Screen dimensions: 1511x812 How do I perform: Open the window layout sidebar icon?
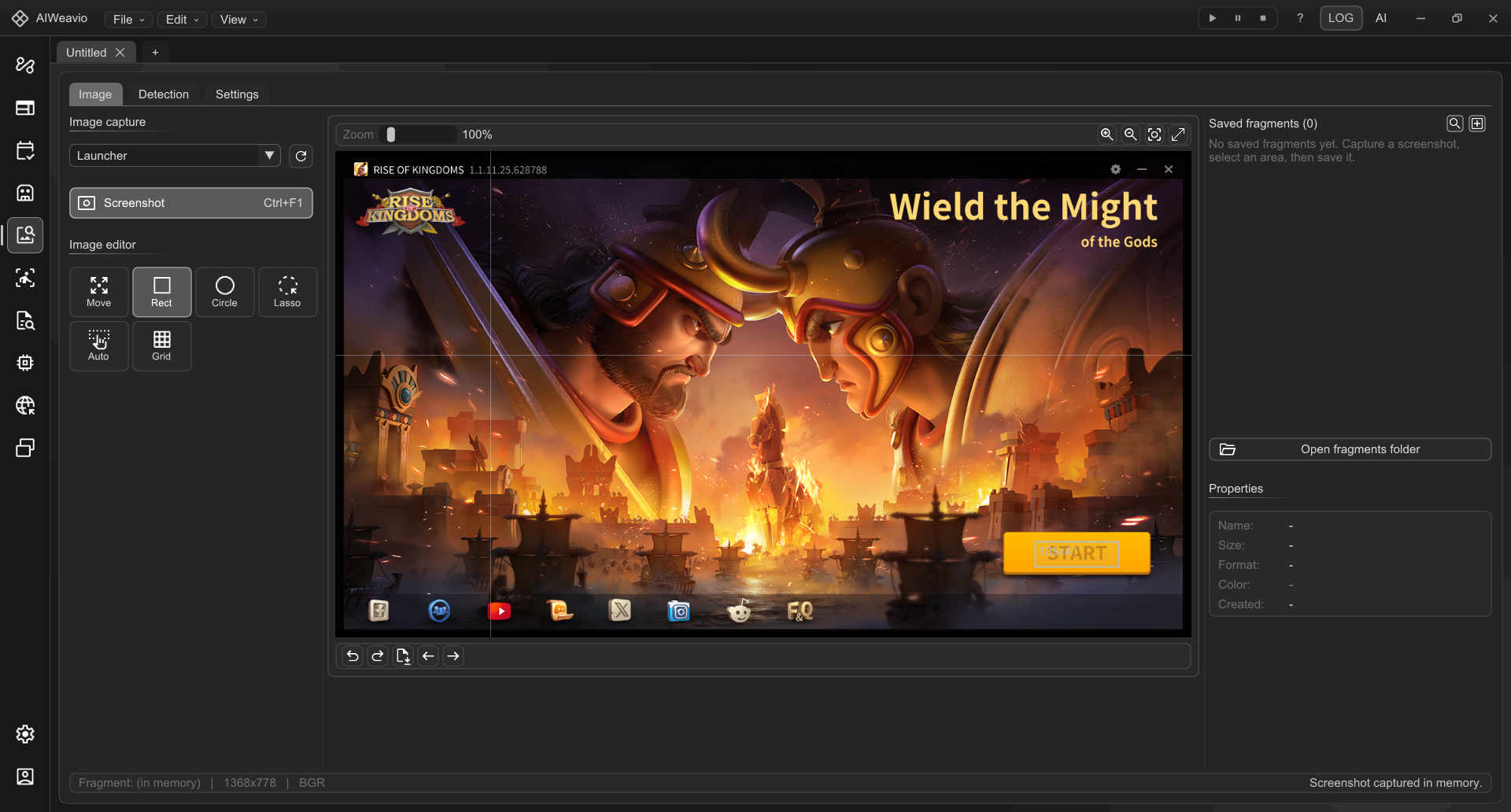(25, 108)
